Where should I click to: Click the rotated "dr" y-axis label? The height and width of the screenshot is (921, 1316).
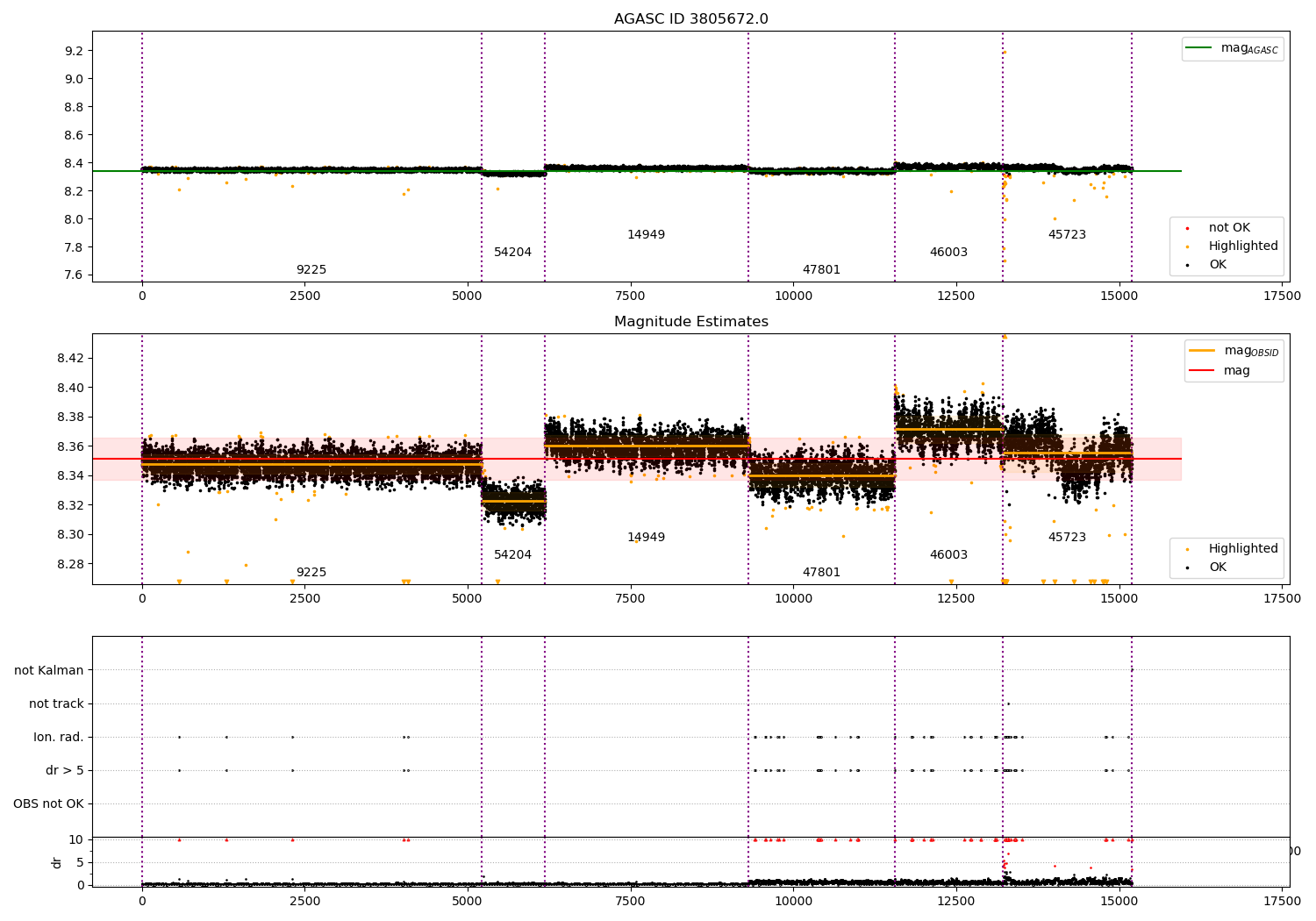(57, 862)
